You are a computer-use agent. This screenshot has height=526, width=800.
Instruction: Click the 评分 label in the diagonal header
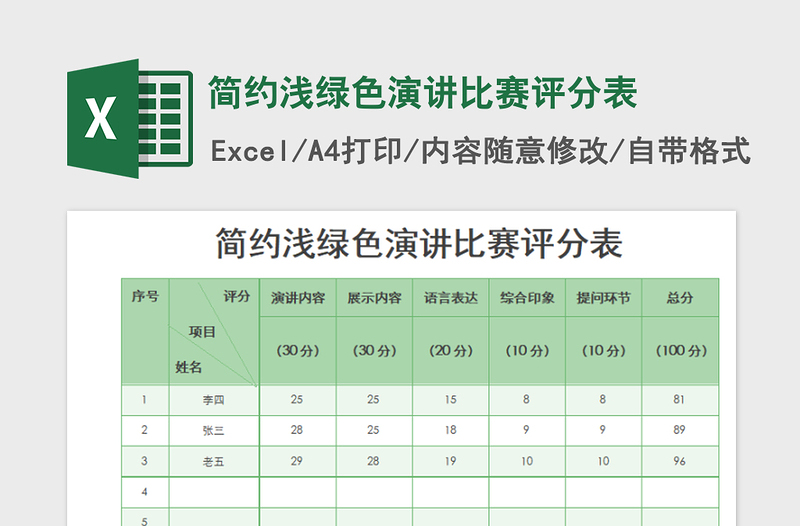pos(237,296)
